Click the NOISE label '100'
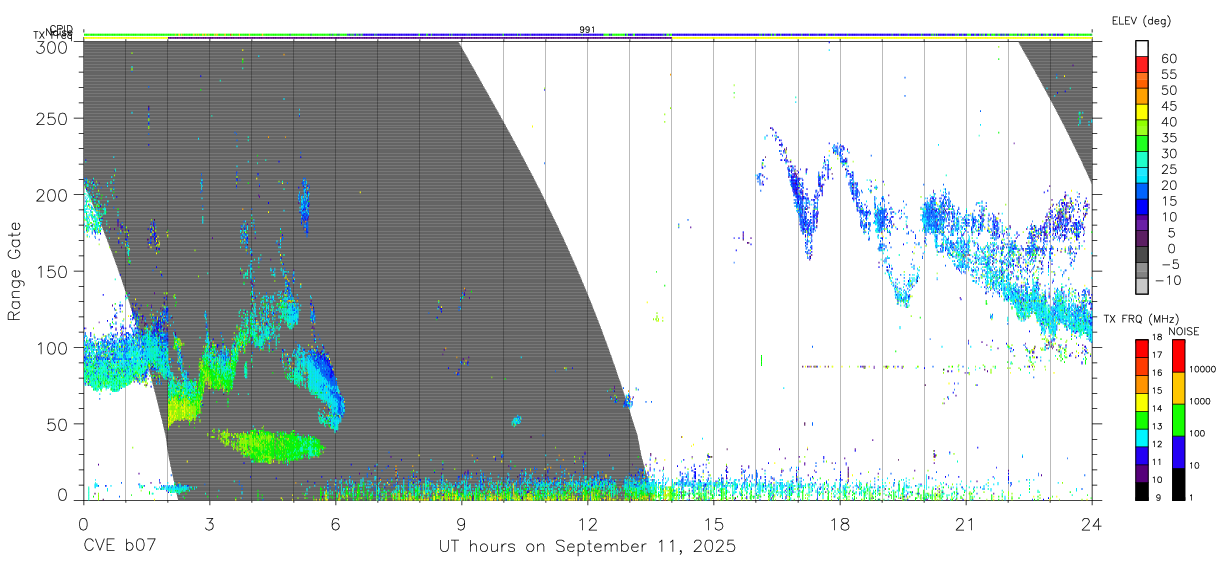This screenshot has height=567, width=1228. [1198, 435]
